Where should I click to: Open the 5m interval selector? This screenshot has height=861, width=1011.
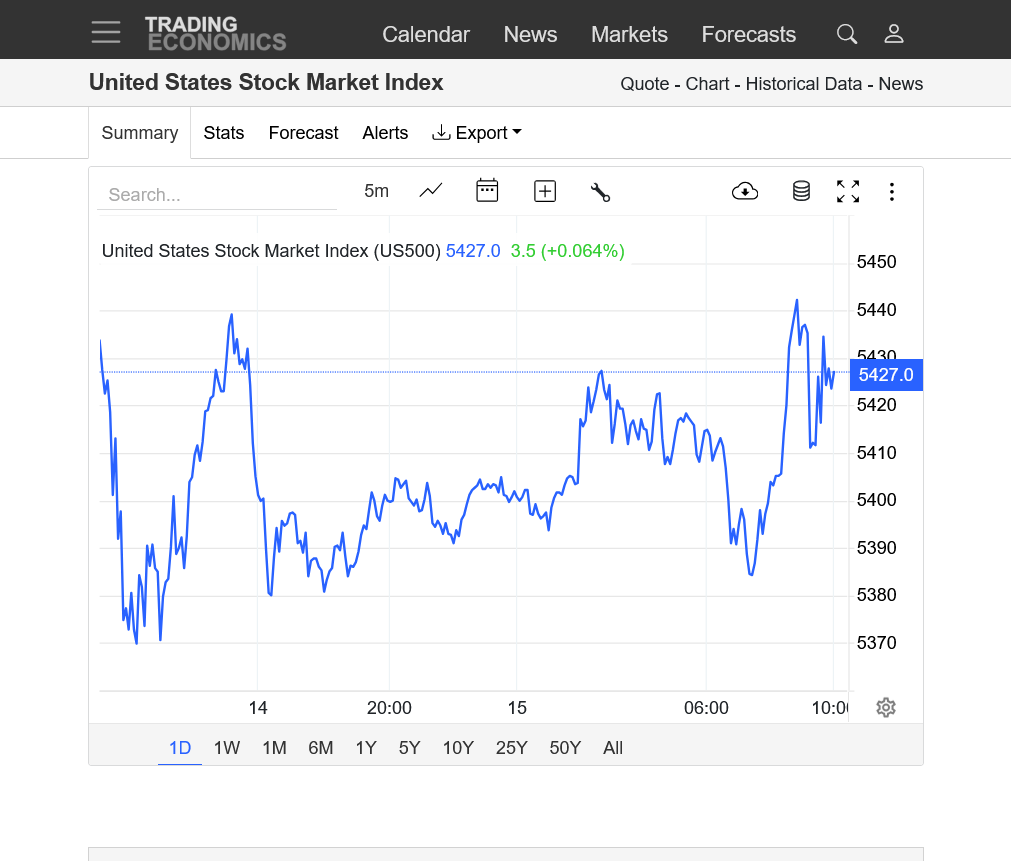(x=376, y=191)
